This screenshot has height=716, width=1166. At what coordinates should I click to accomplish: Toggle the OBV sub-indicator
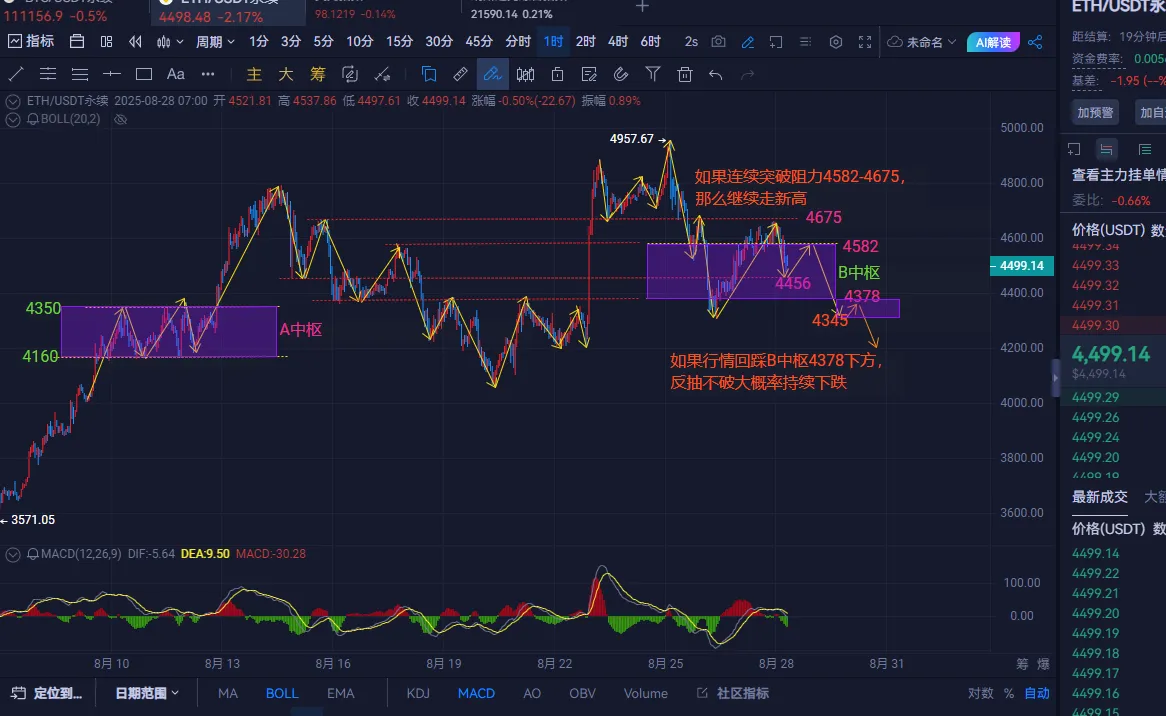[x=582, y=693]
